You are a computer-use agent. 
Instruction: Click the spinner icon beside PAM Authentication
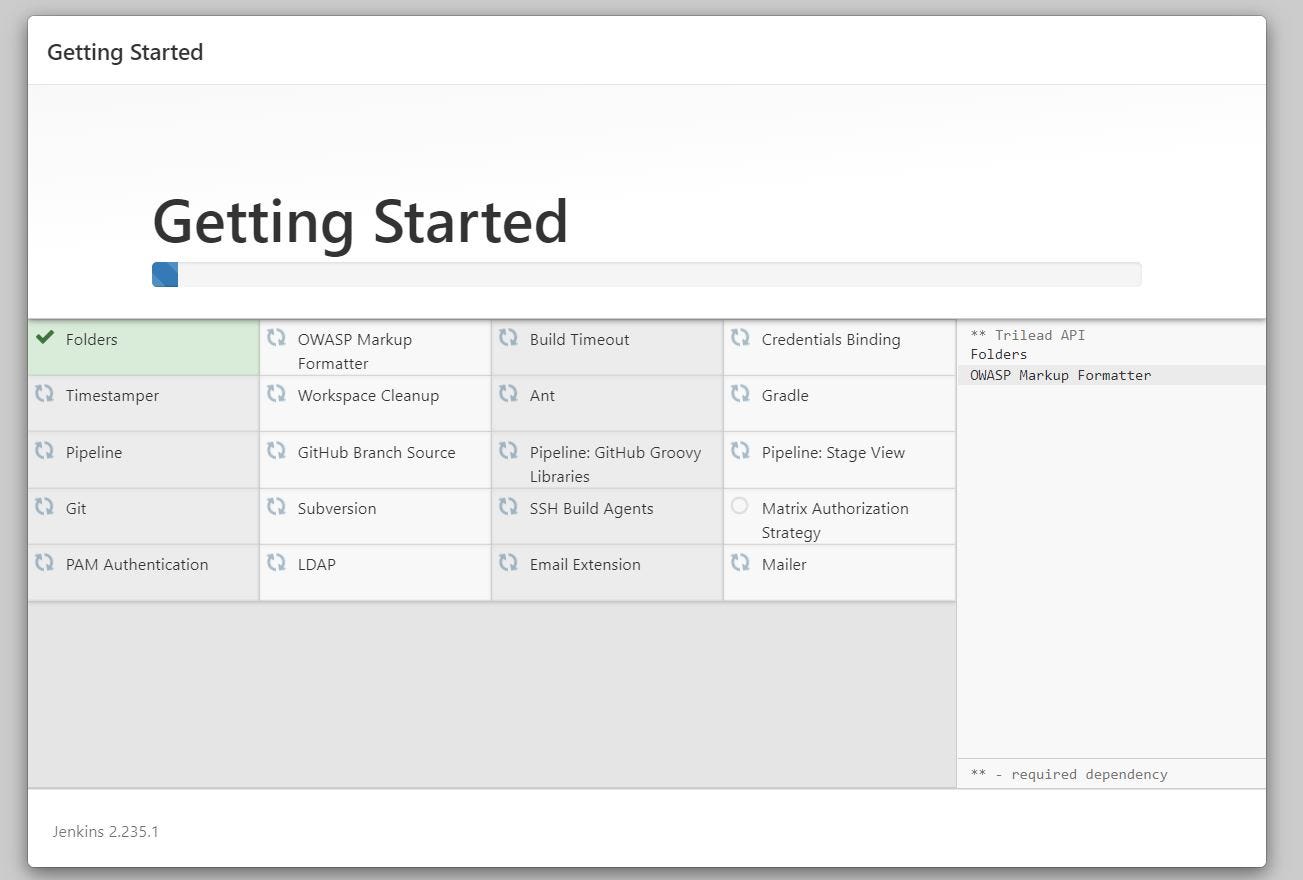[x=44, y=563]
